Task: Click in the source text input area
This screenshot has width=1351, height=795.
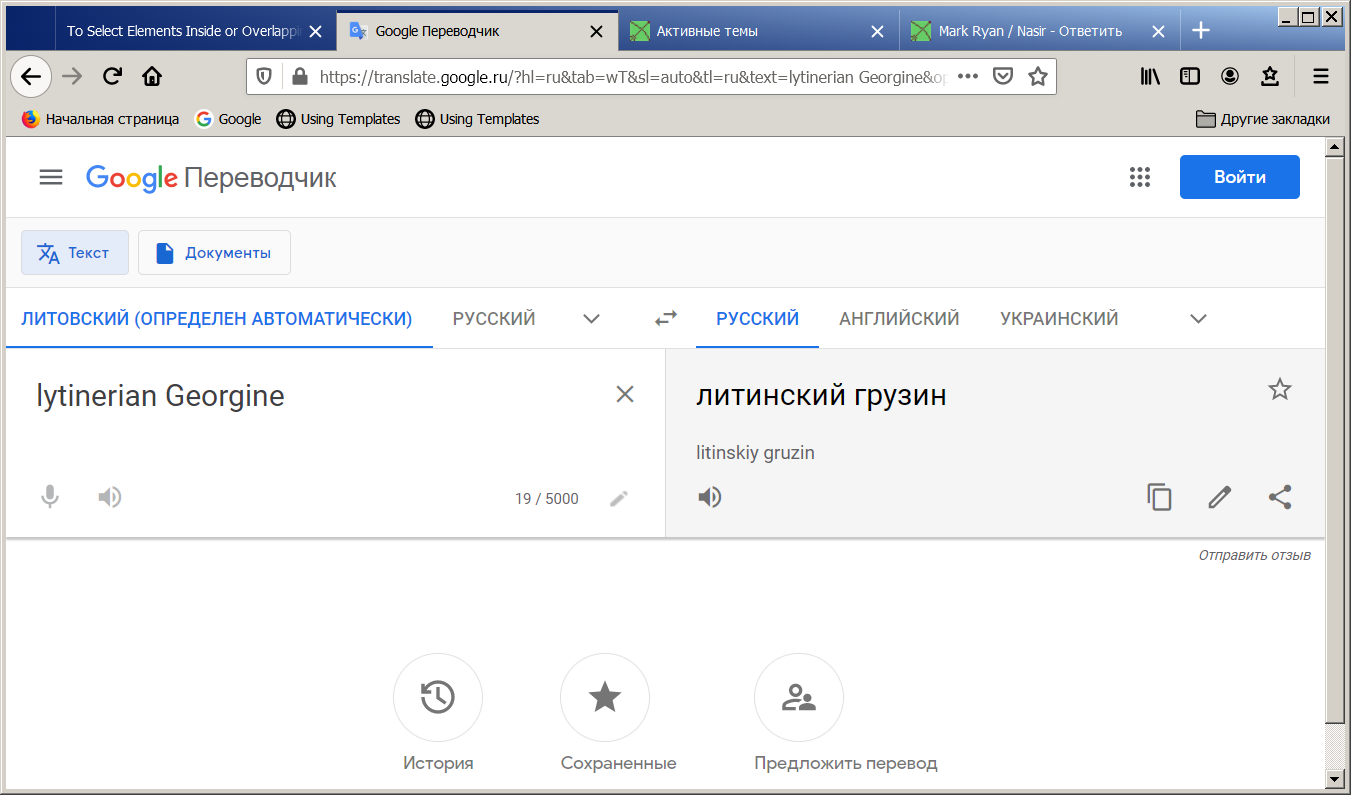Action: (320, 396)
